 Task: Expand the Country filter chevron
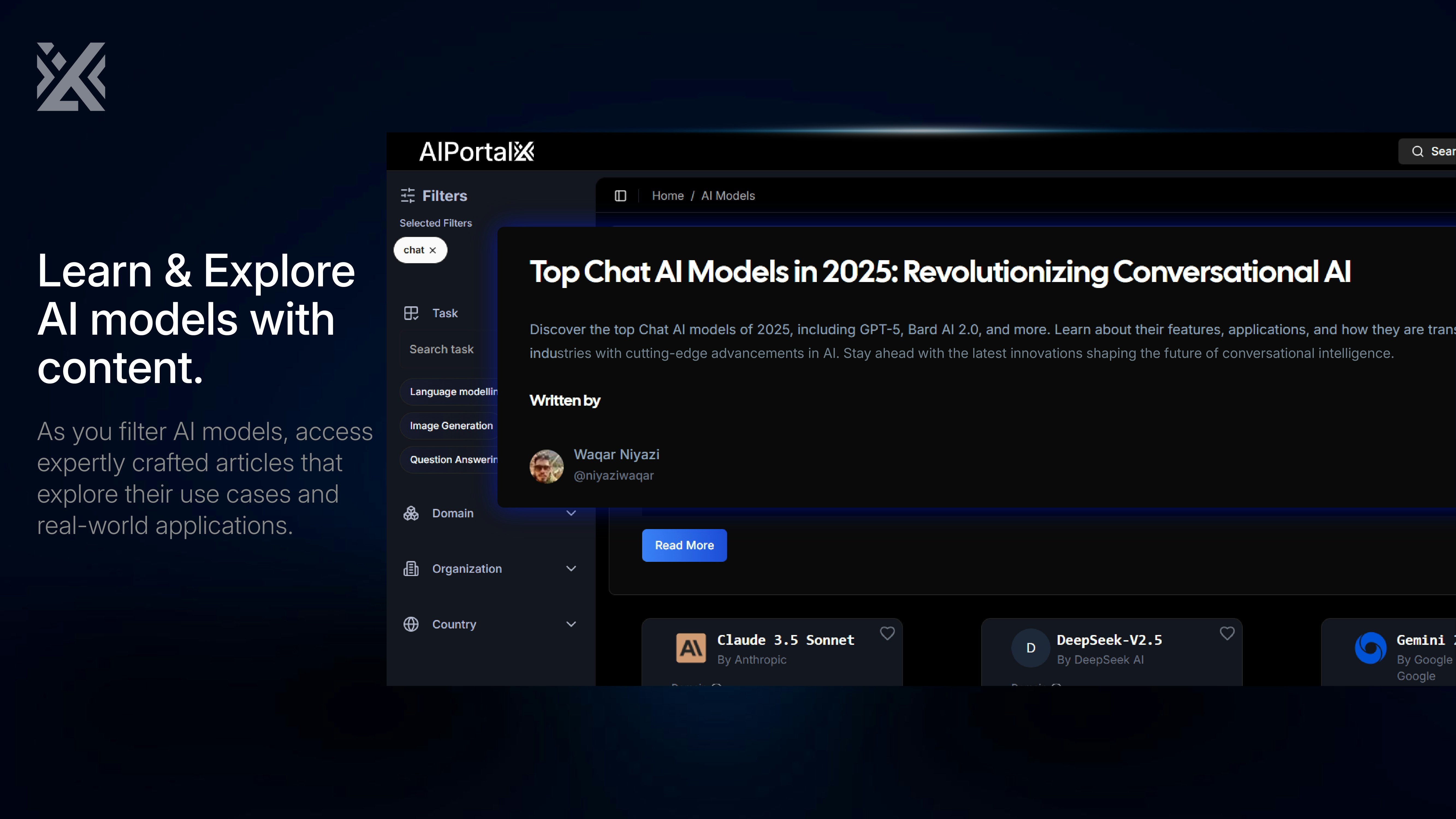[x=571, y=624]
